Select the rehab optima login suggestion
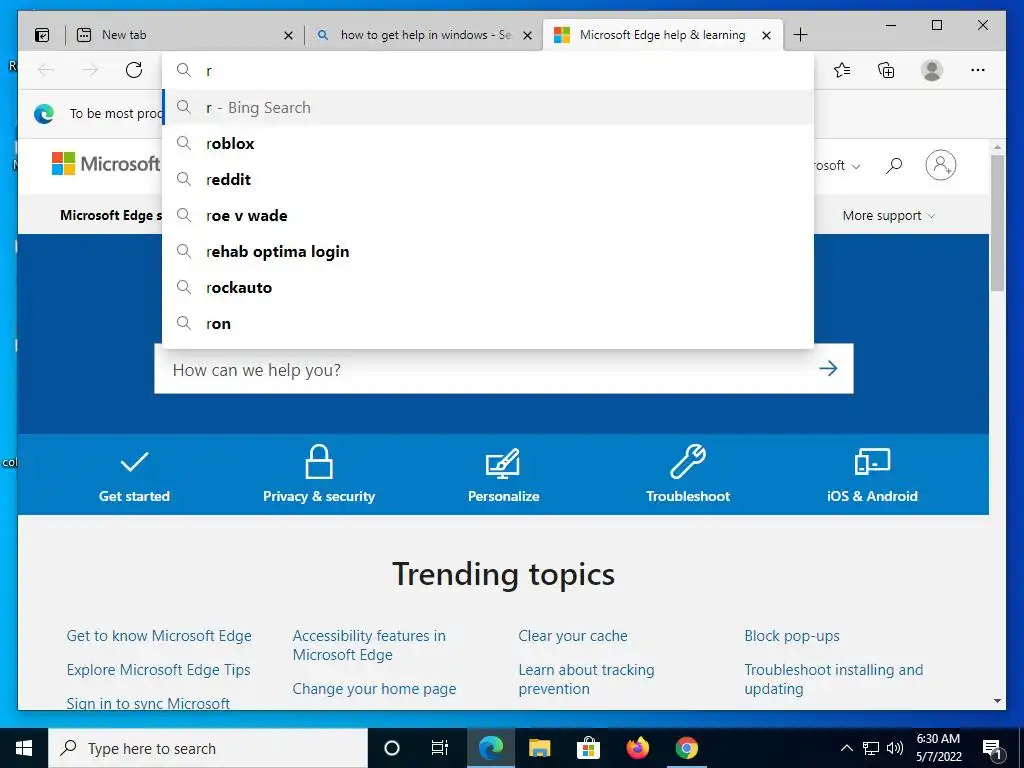The width and height of the screenshot is (1024, 768). (488, 251)
